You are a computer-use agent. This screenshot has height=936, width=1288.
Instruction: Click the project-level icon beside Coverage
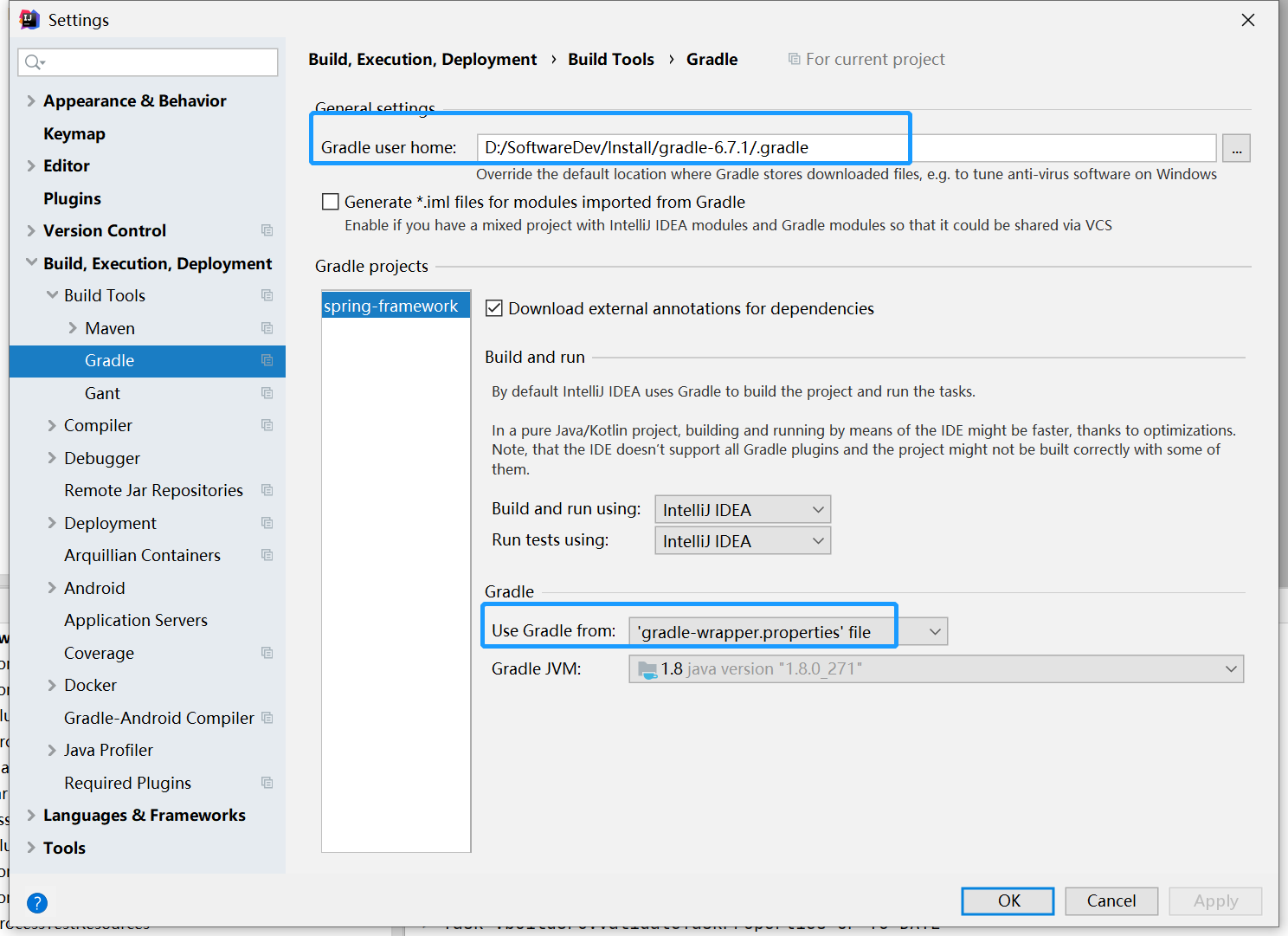tap(267, 653)
